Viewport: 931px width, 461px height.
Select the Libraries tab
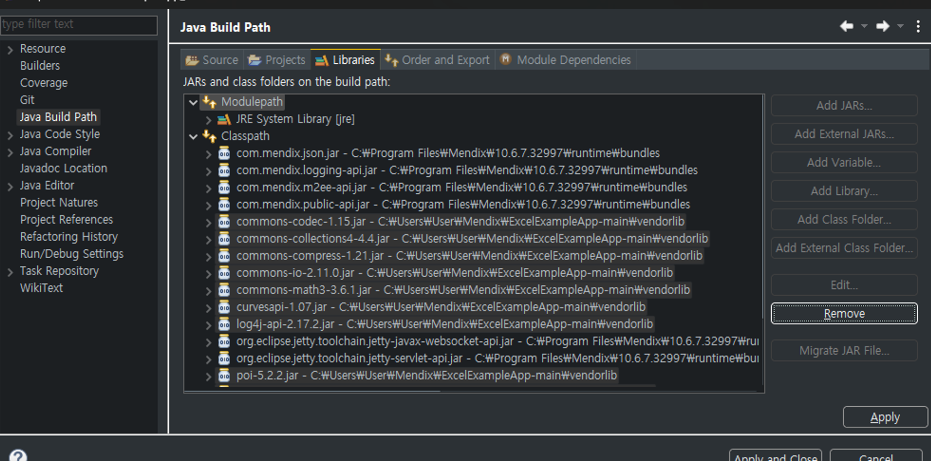[x=346, y=60]
